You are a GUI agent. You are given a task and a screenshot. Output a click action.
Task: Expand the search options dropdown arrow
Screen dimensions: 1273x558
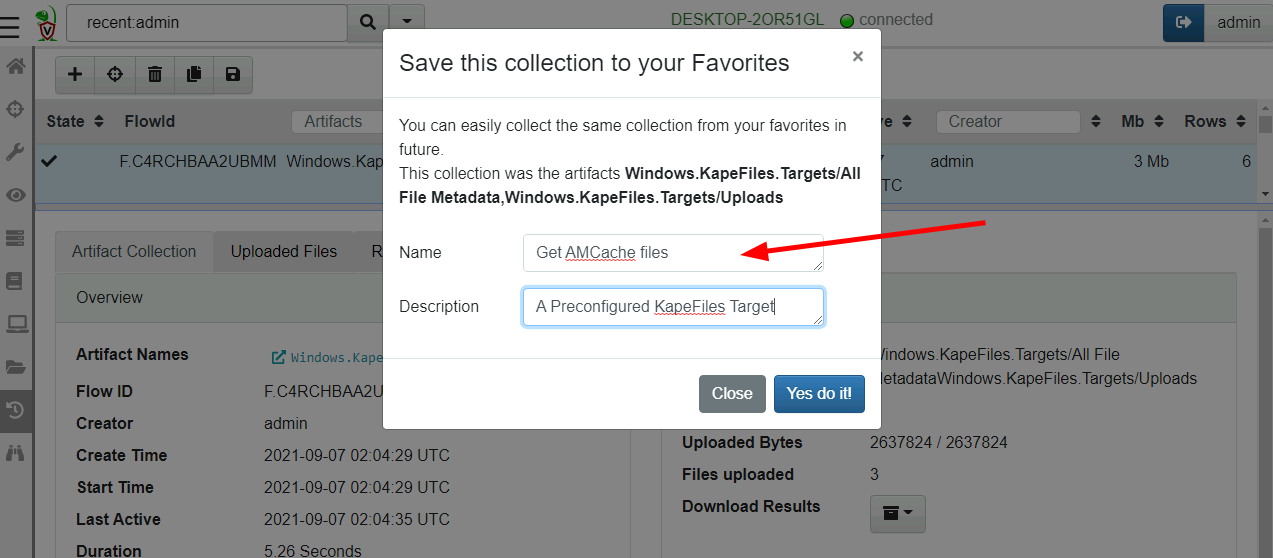406,22
